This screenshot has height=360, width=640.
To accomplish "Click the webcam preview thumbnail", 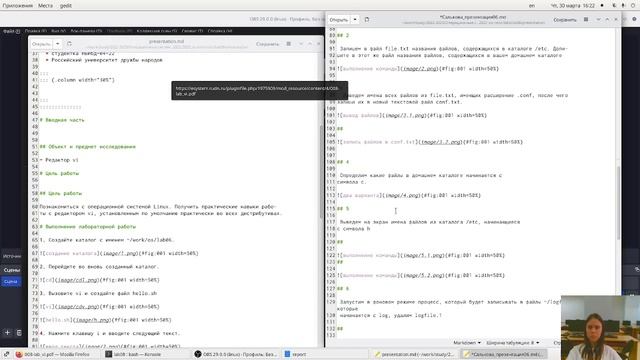I will pyautogui.click(x=600, y=328).
